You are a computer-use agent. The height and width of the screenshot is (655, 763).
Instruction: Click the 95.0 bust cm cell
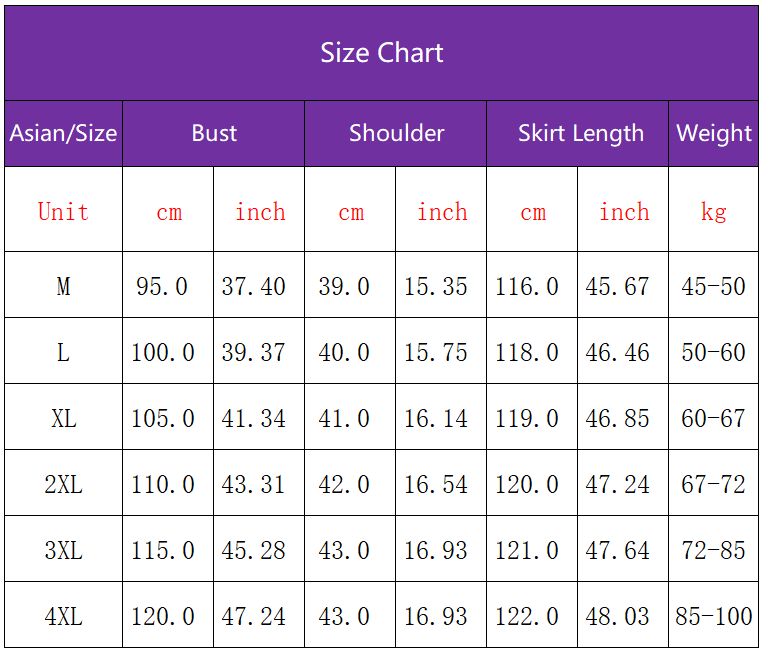[162, 287]
